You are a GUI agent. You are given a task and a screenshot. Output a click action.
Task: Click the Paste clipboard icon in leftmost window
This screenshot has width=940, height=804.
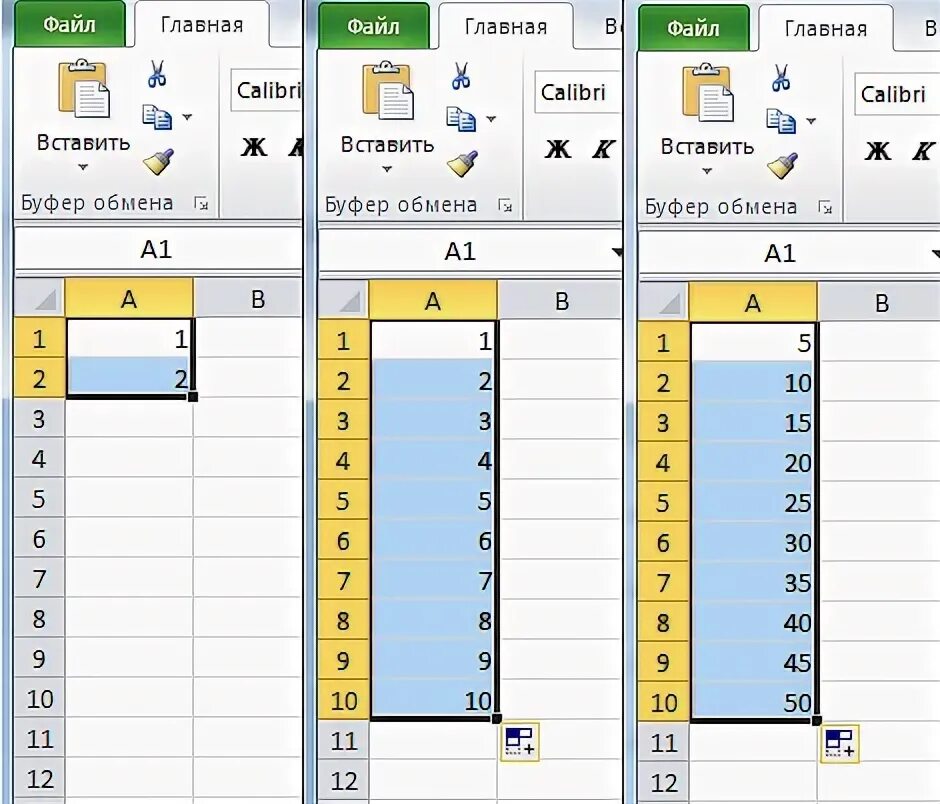point(84,90)
